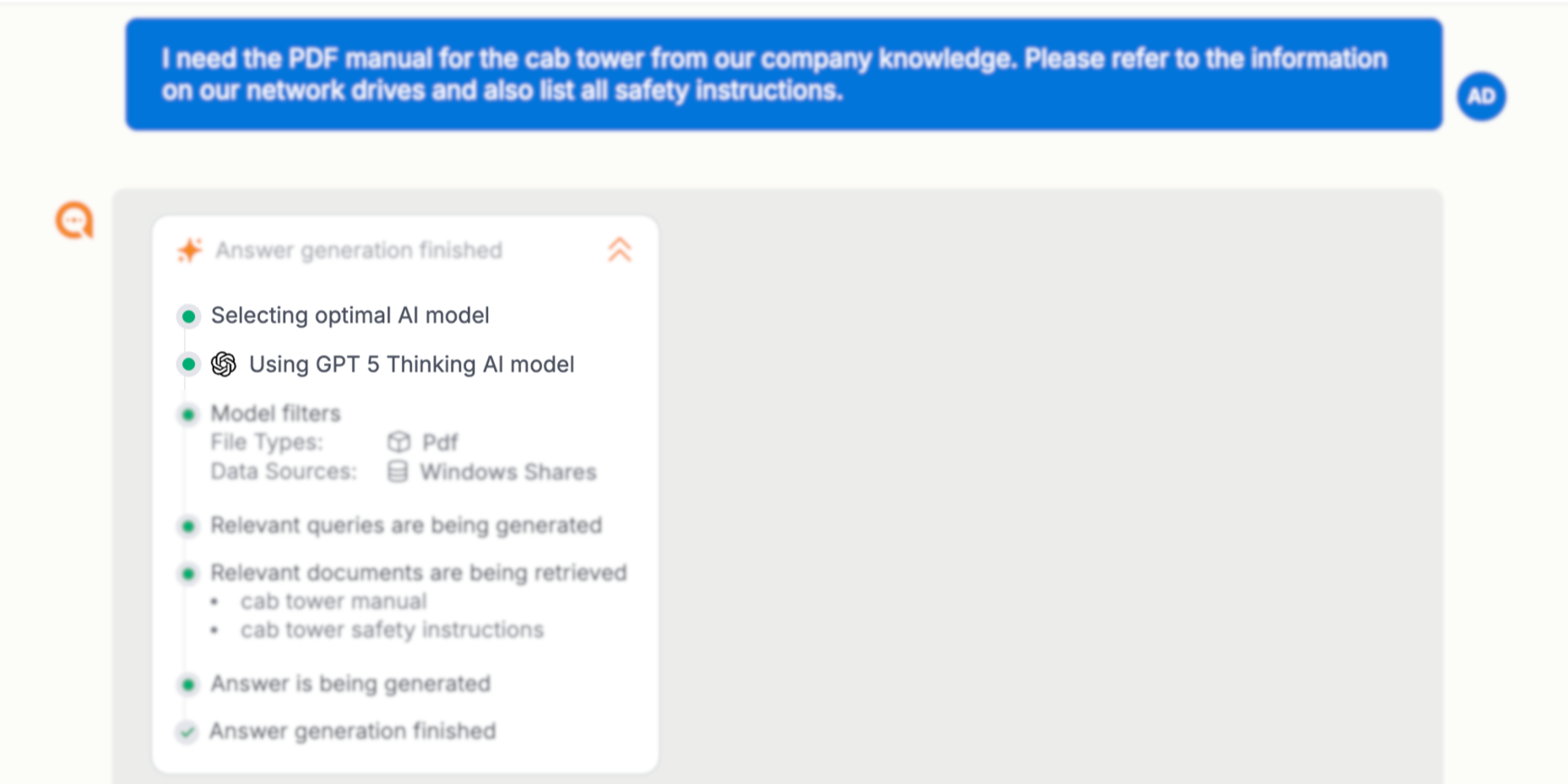Click the Windows Shares database icon
Viewport: 1568px width, 784px height.
[398, 471]
